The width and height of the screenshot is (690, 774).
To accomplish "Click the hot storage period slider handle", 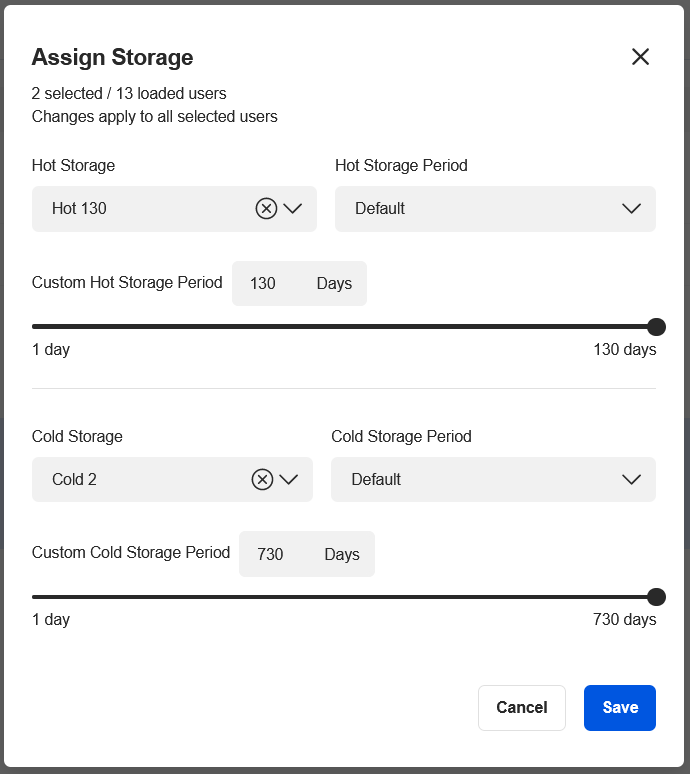I will coord(656,327).
